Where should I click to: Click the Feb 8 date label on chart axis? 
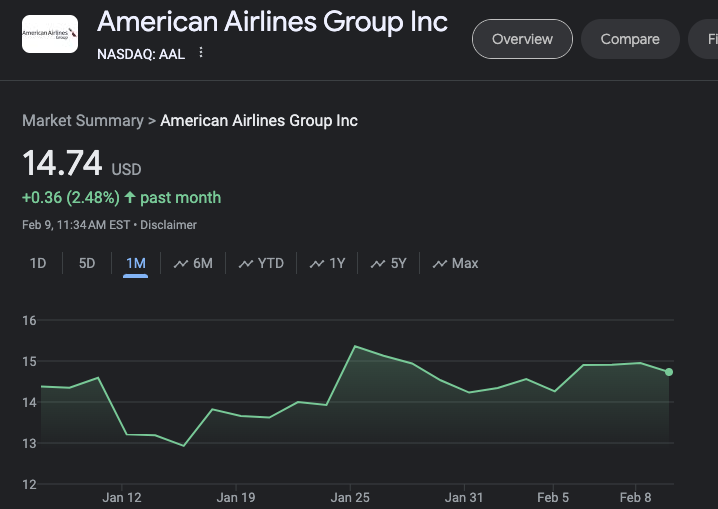[x=637, y=497]
